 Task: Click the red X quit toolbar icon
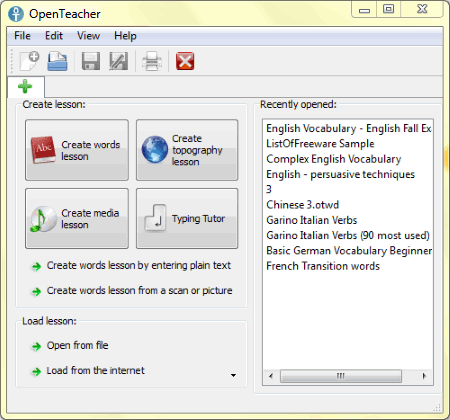point(185,61)
